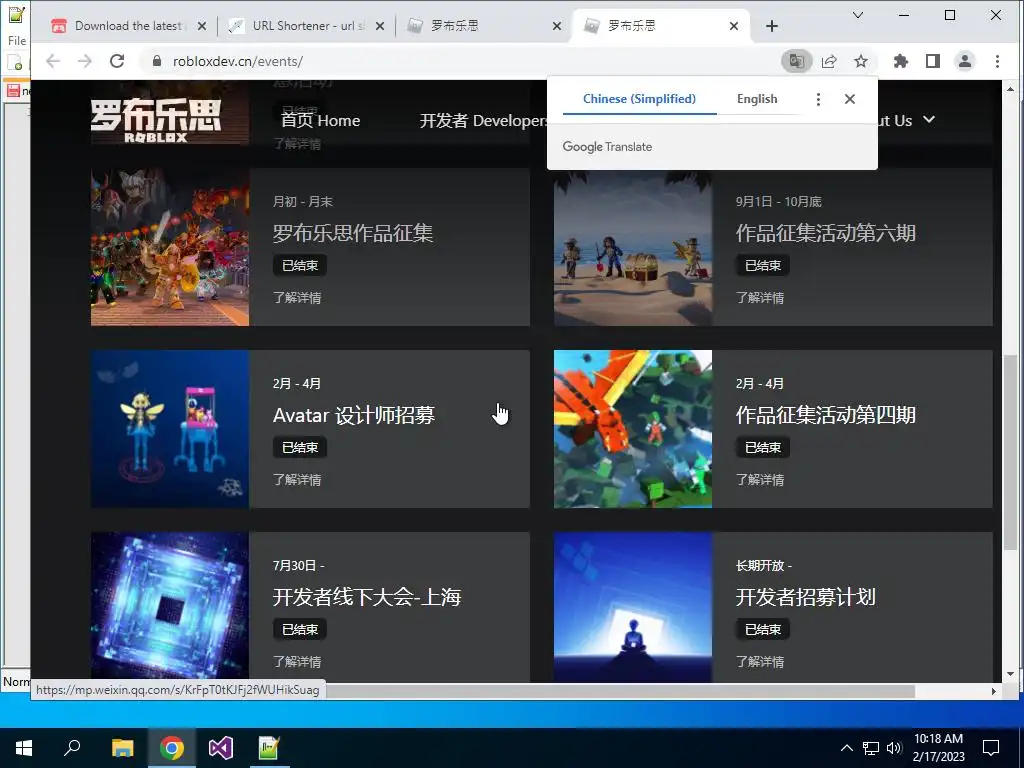Image resolution: width=1024 pixels, height=768 pixels.
Task: Click the scrollbar up arrow
Action: tap(1010, 89)
